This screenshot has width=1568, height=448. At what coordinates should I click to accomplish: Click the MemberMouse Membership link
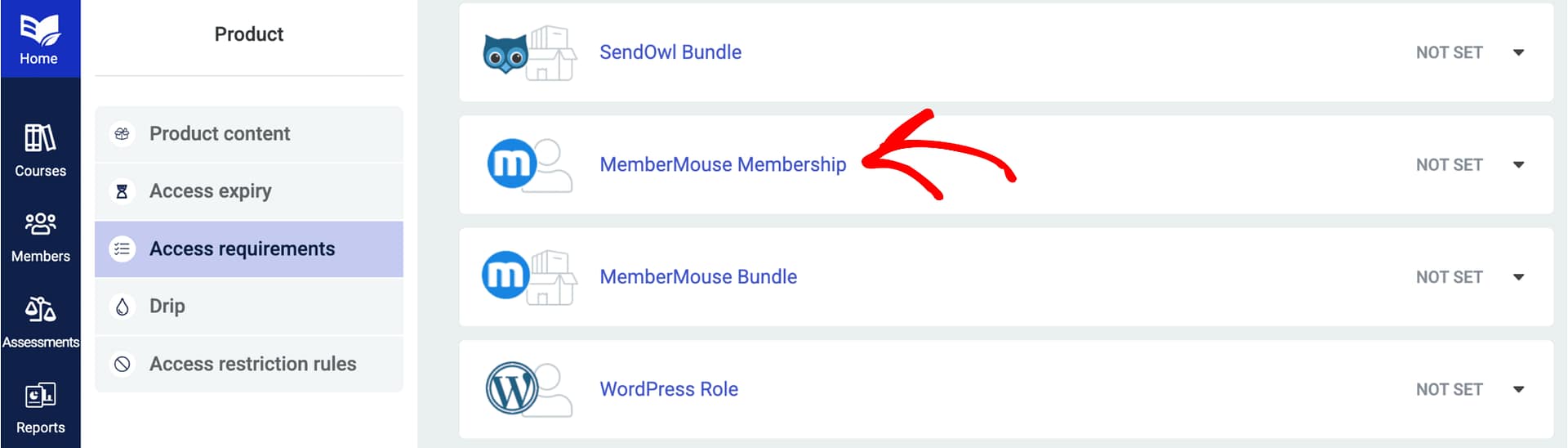(x=723, y=164)
